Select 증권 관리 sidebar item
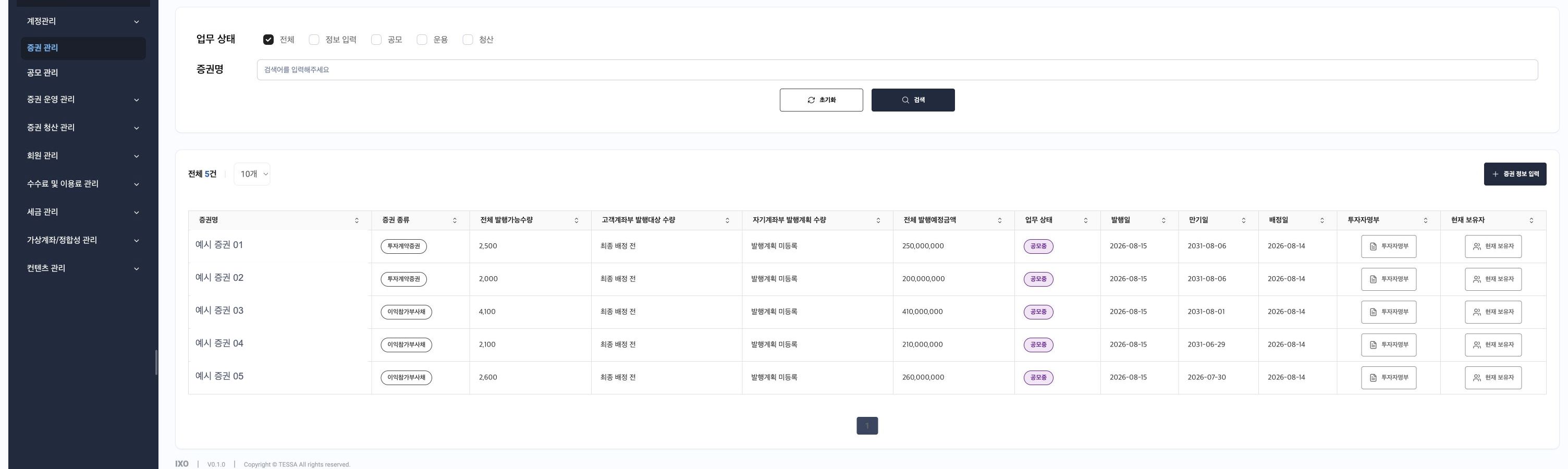The width and height of the screenshot is (1568, 469). pos(83,48)
